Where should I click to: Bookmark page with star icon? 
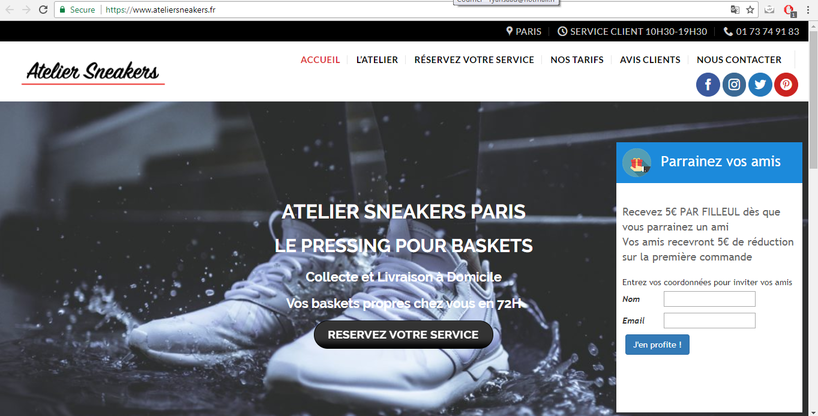(x=750, y=9)
